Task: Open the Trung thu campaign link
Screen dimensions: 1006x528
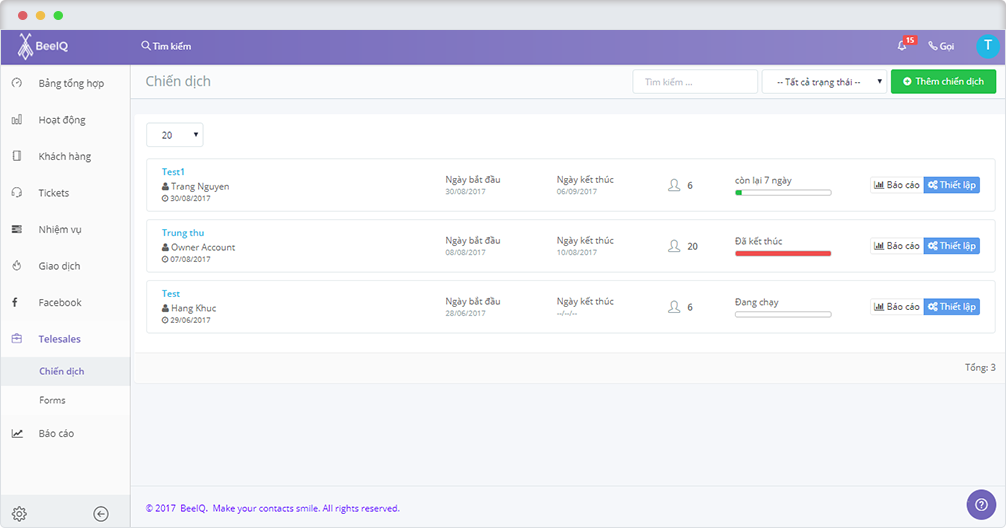Action: pyautogui.click(x=183, y=233)
